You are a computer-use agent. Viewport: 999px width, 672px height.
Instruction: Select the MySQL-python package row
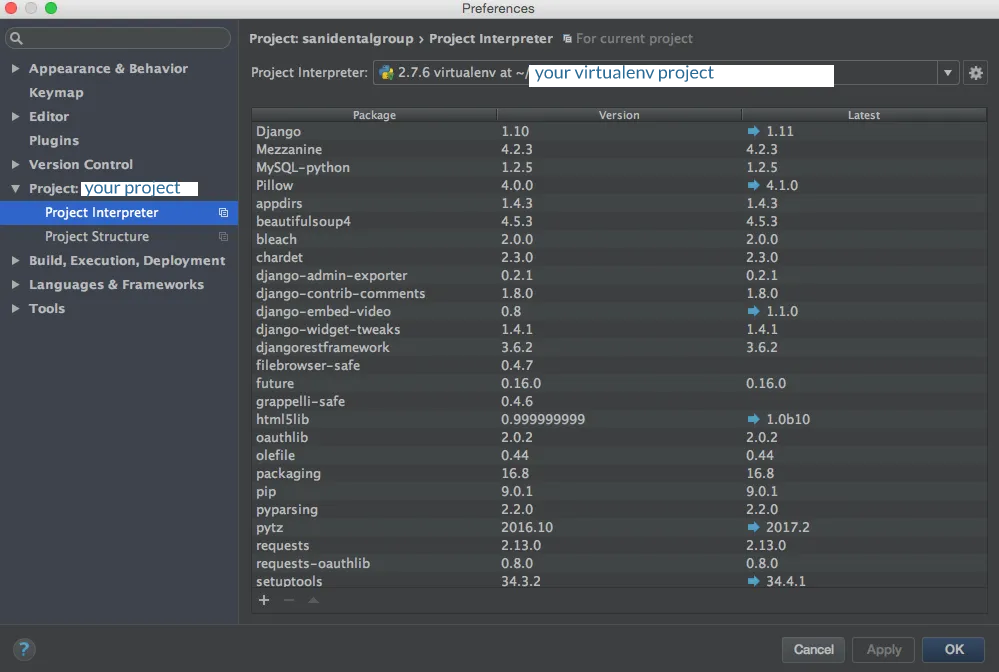pyautogui.click(x=619, y=167)
